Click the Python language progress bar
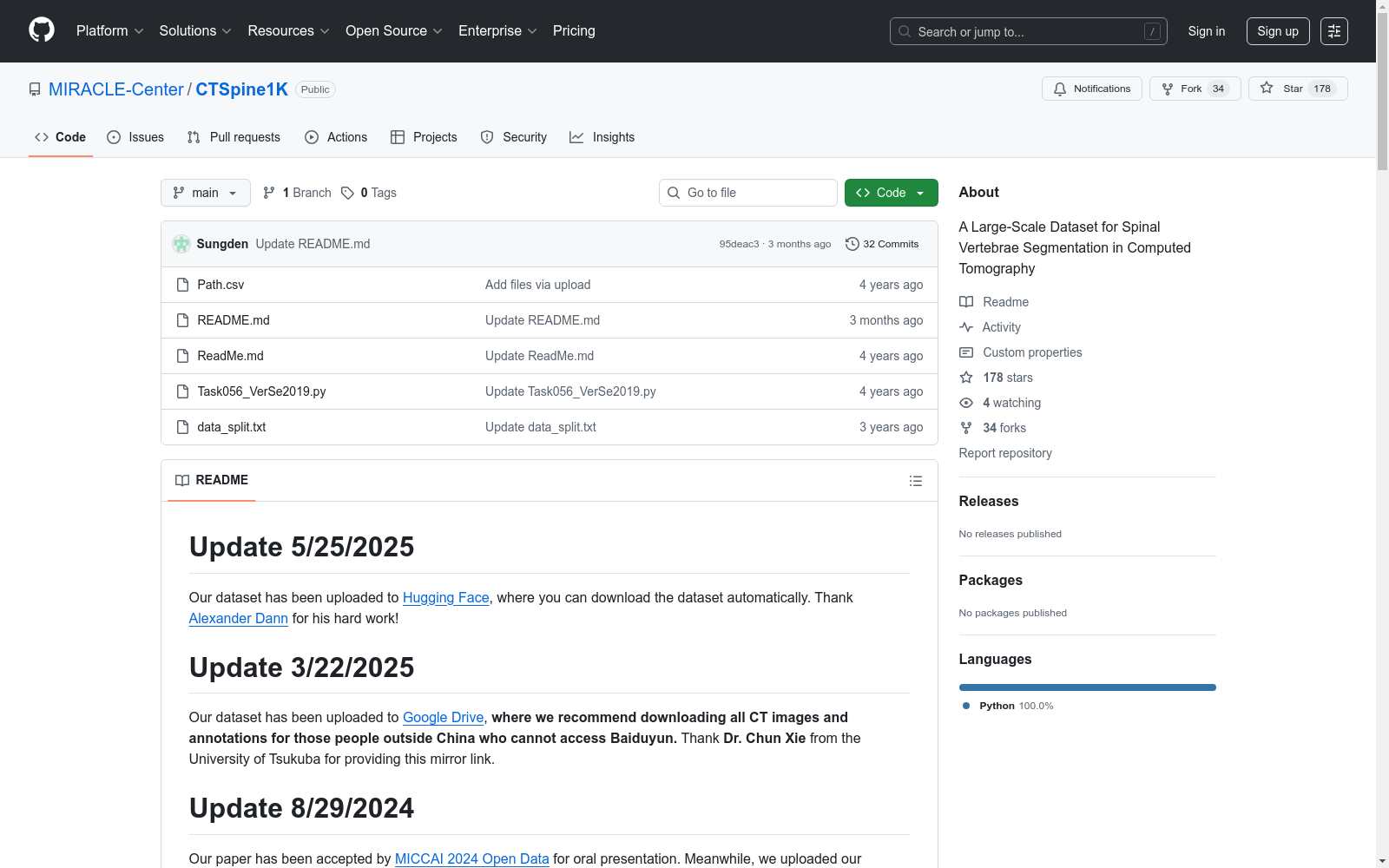1389x868 pixels. (1087, 687)
